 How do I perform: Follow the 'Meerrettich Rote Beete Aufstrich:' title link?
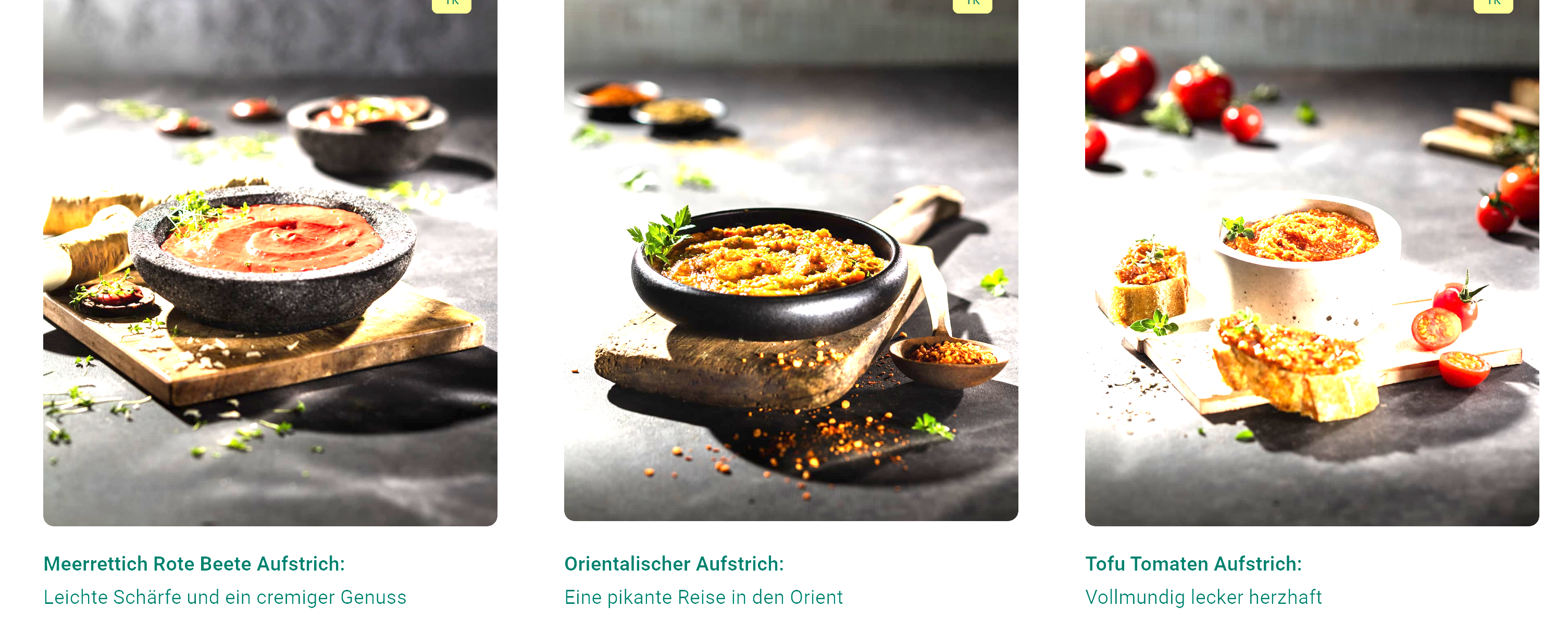[194, 564]
